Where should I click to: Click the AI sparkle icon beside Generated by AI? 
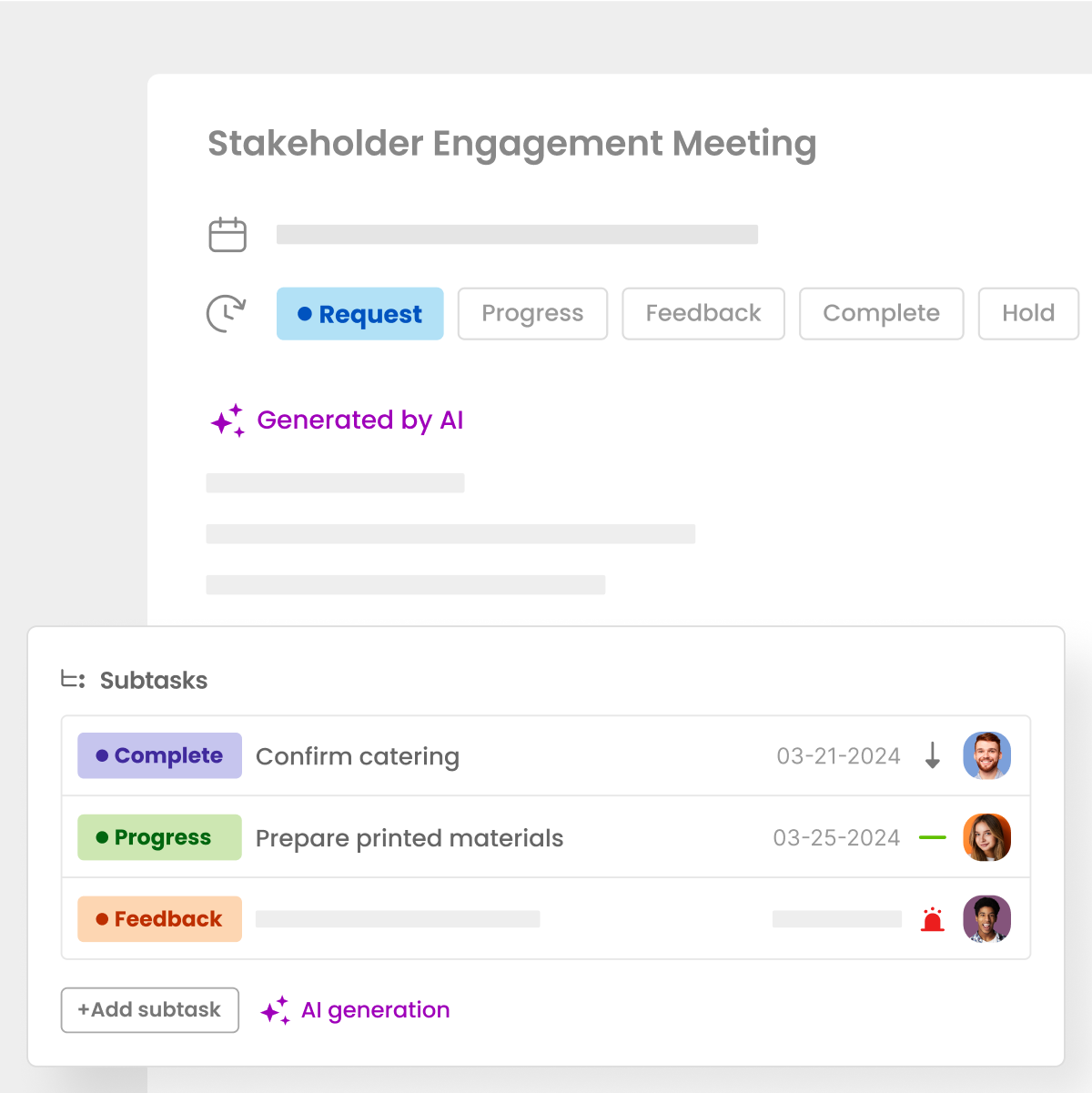coord(227,420)
